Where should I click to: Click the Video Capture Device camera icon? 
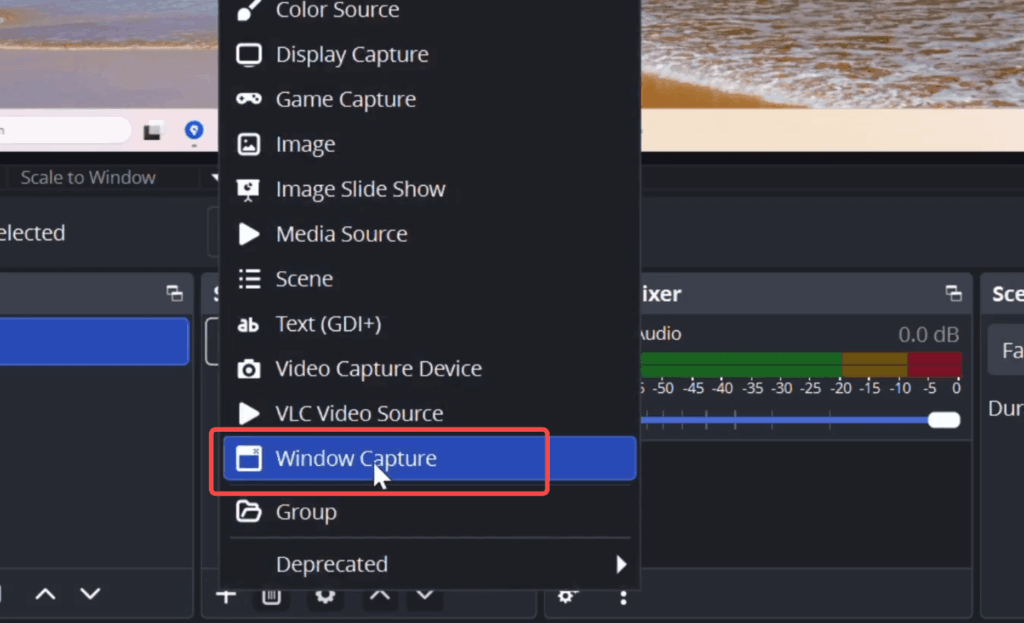click(248, 369)
